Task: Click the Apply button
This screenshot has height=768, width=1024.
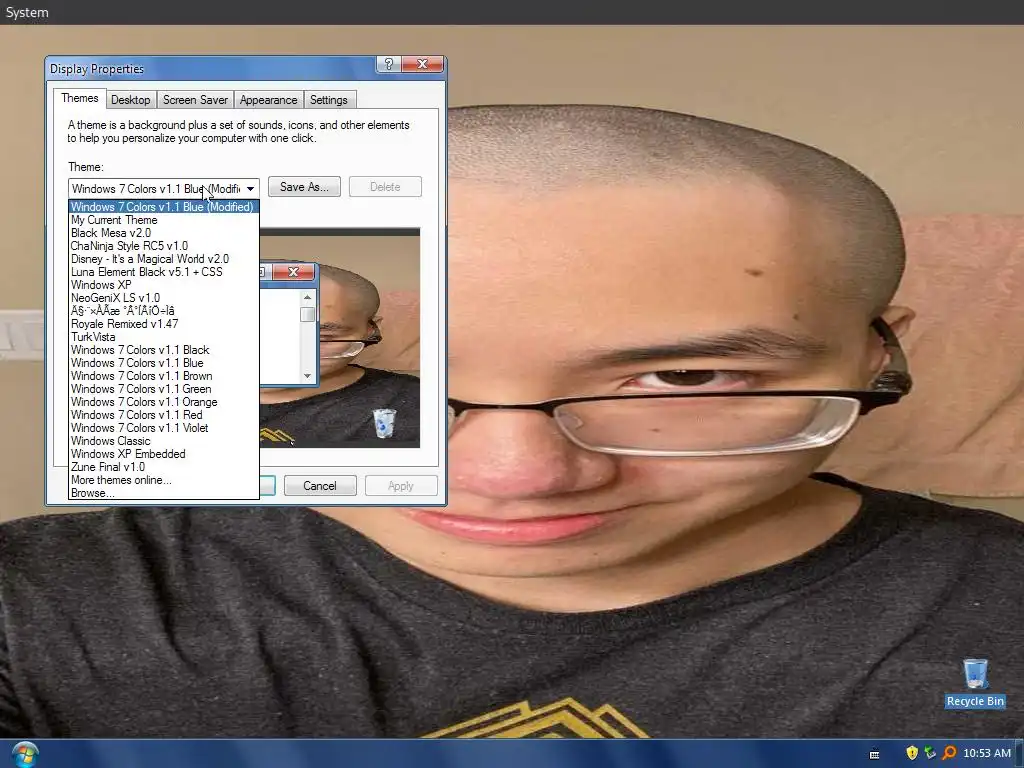Action: point(400,486)
